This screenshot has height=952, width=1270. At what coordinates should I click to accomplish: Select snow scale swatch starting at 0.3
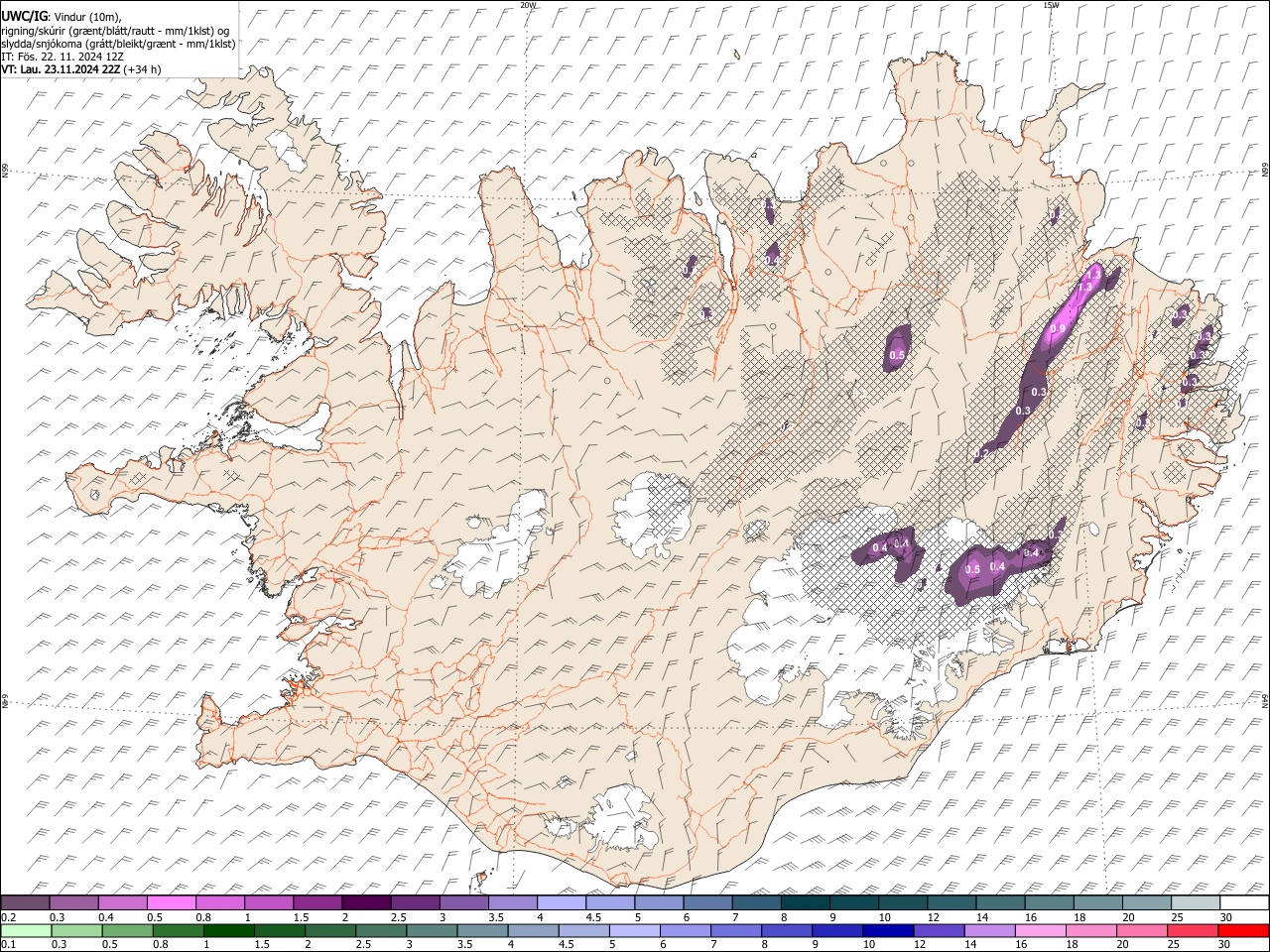[x=73, y=902]
